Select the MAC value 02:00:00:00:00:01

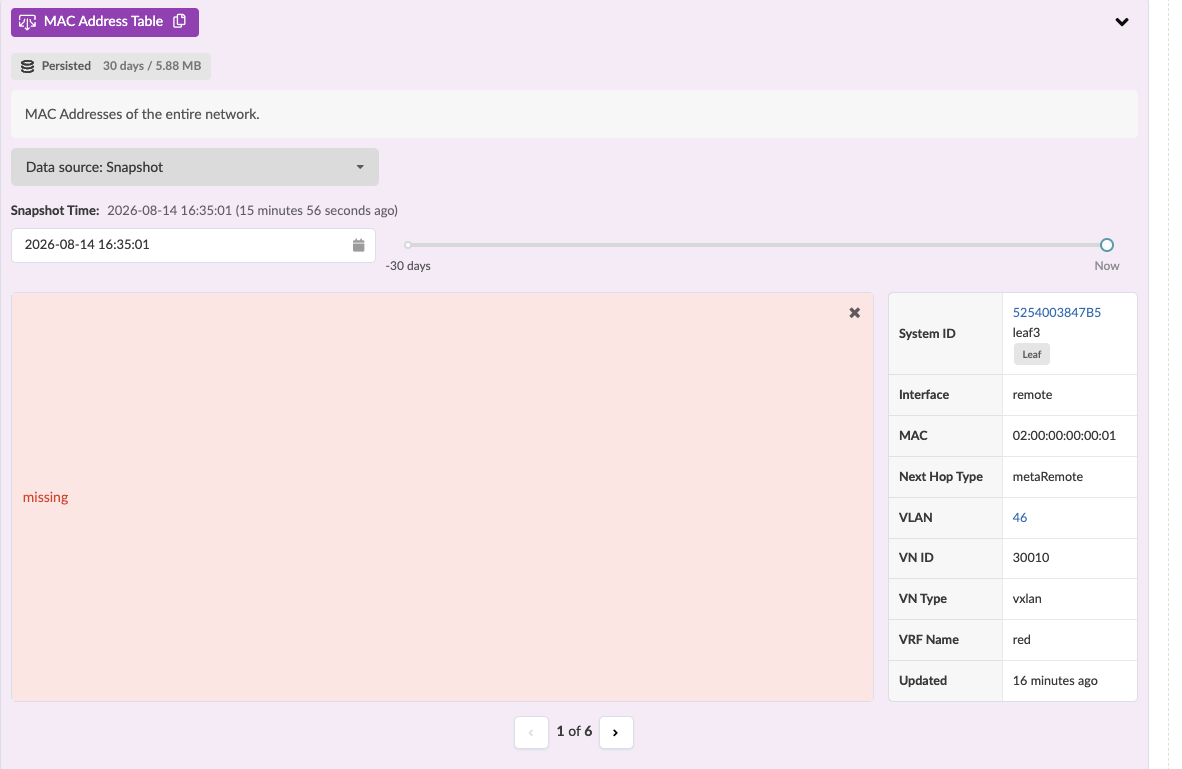coord(1064,436)
